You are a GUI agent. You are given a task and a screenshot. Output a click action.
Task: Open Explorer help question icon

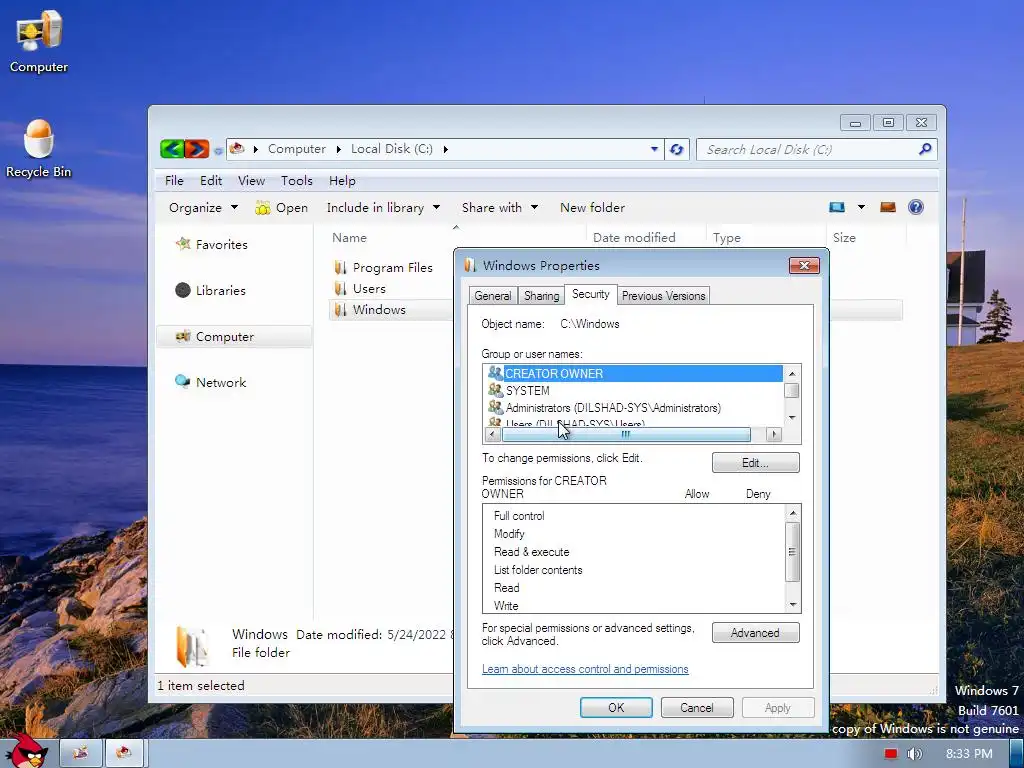[916, 207]
